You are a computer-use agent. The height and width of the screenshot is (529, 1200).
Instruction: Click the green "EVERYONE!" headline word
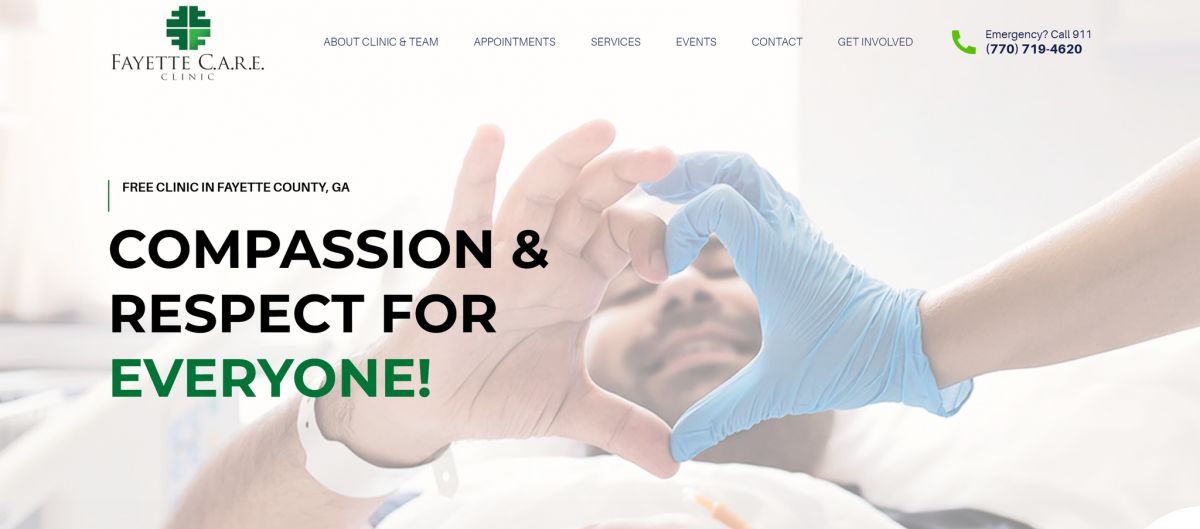(x=271, y=379)
